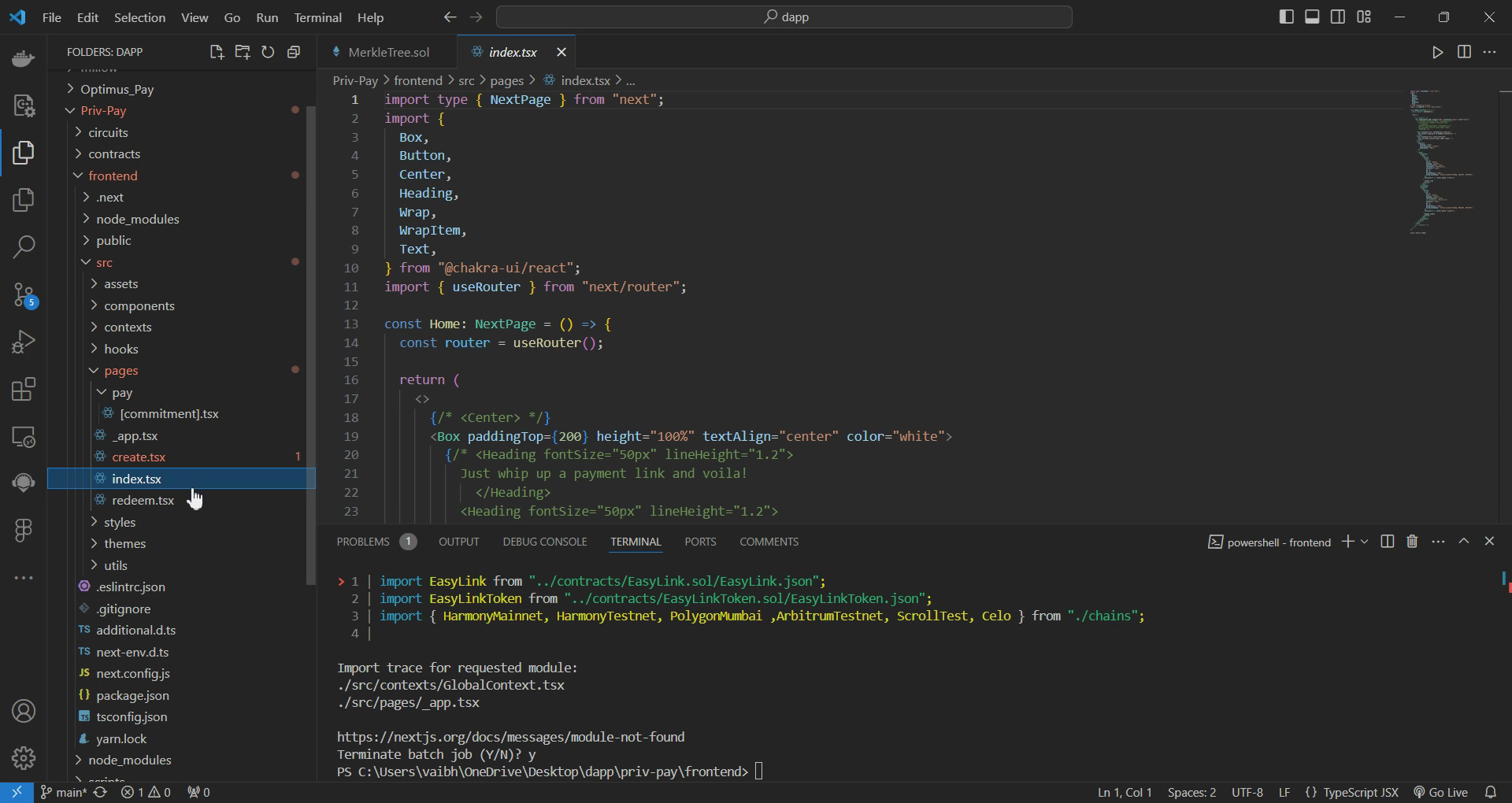
Task: Open the Extensions view
Action: (x=24, y=389)
